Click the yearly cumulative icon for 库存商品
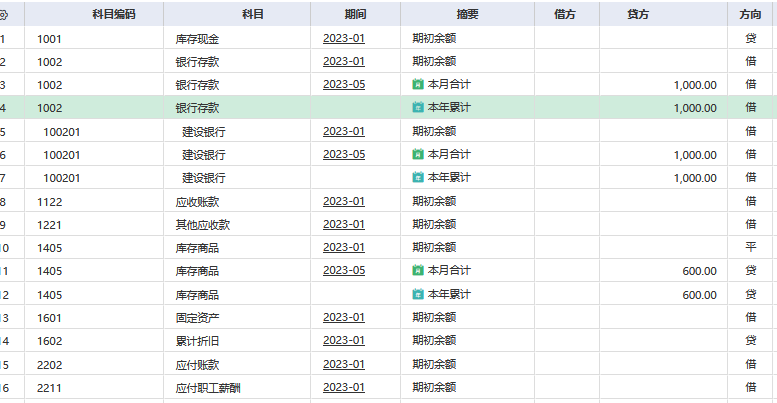 (x=418, y=295)
